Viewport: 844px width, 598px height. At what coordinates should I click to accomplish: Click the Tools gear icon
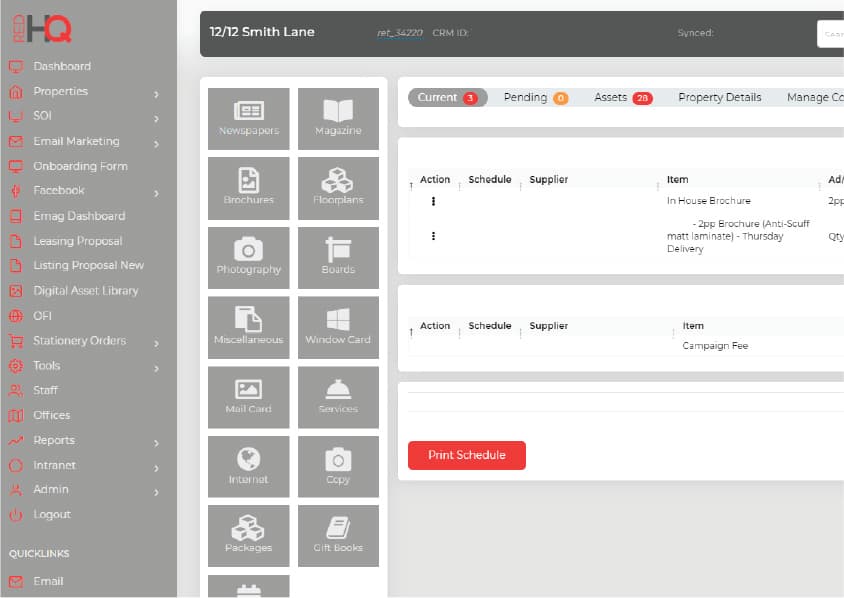coord(16,366)
